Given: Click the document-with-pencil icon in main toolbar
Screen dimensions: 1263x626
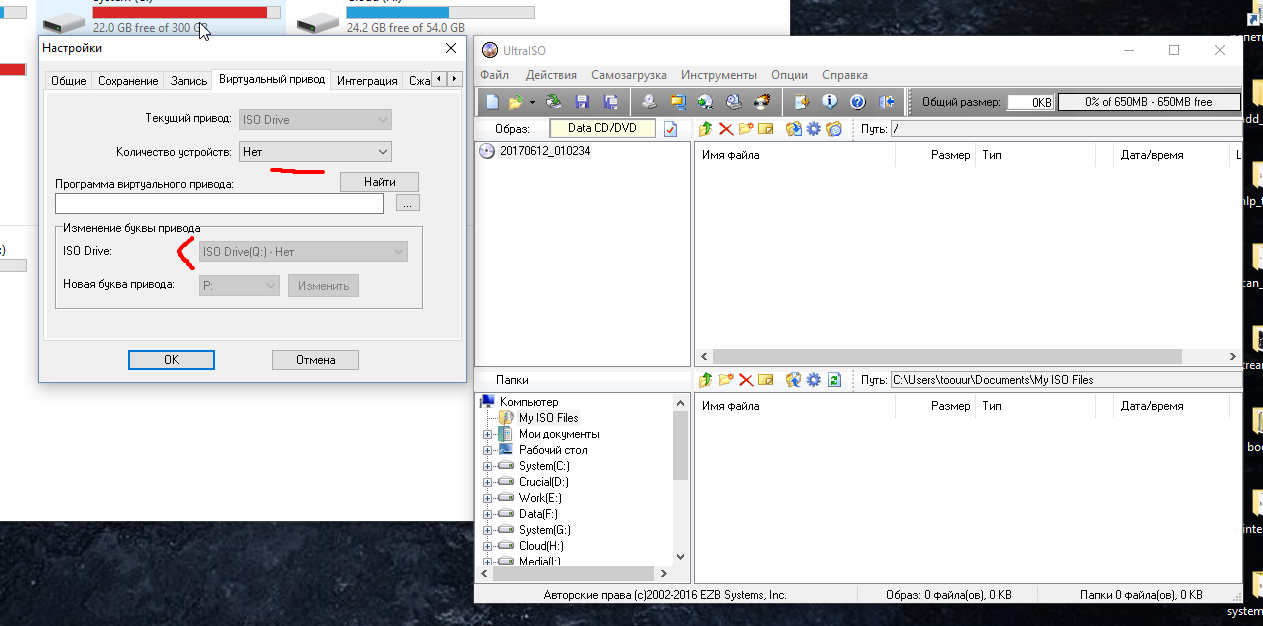Looking at the screenshot, I should point(801,102).
